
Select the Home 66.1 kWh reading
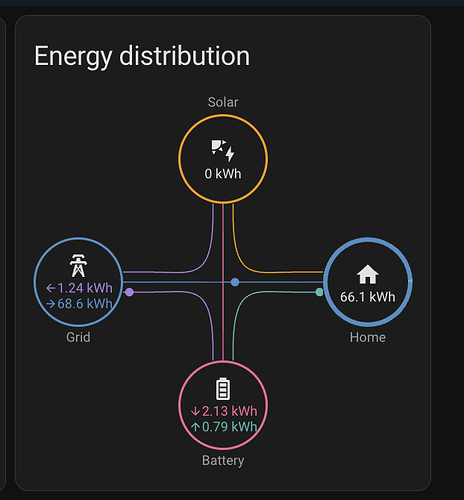pos(367,297)
